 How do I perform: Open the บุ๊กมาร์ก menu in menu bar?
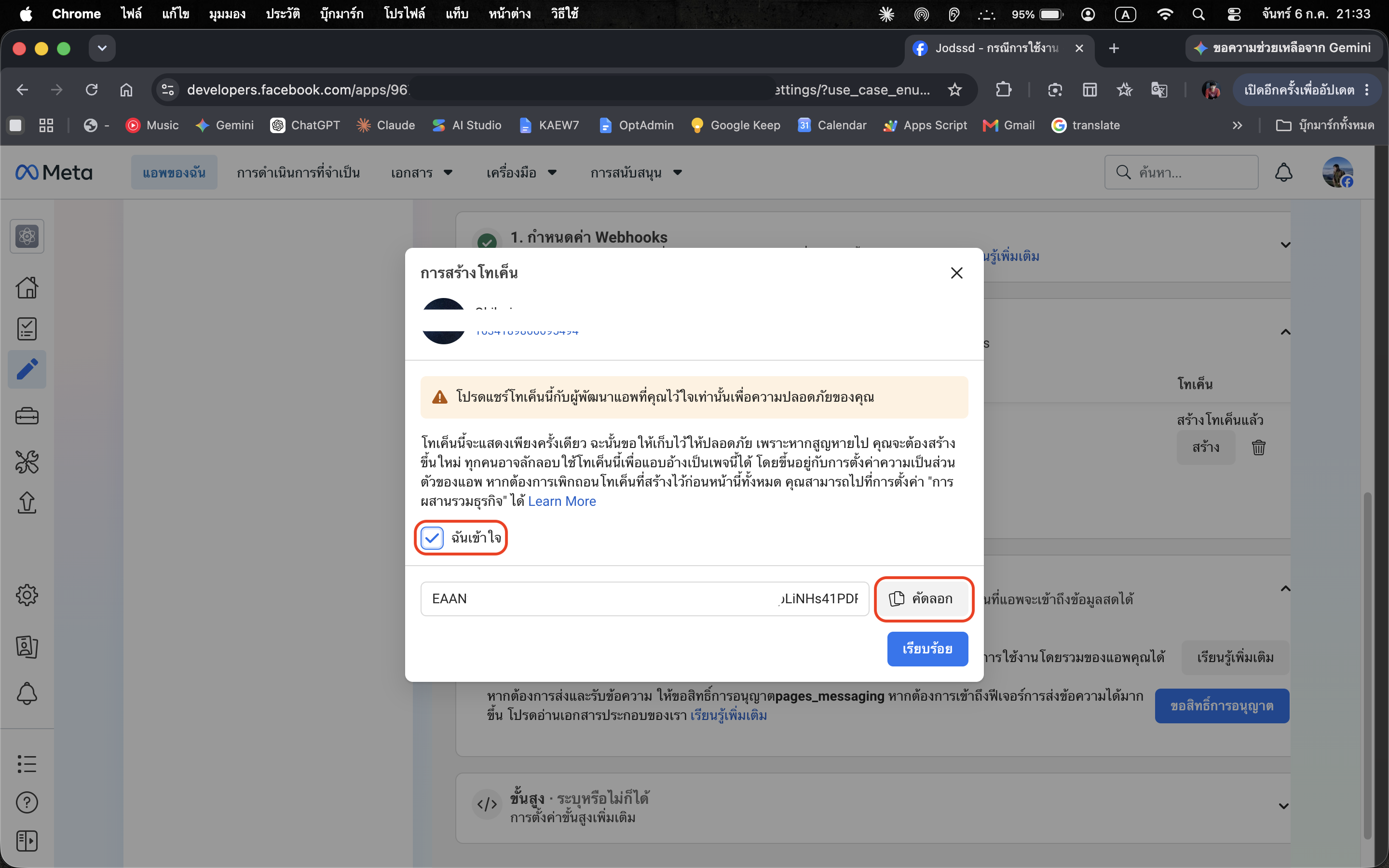coord(341,14)
